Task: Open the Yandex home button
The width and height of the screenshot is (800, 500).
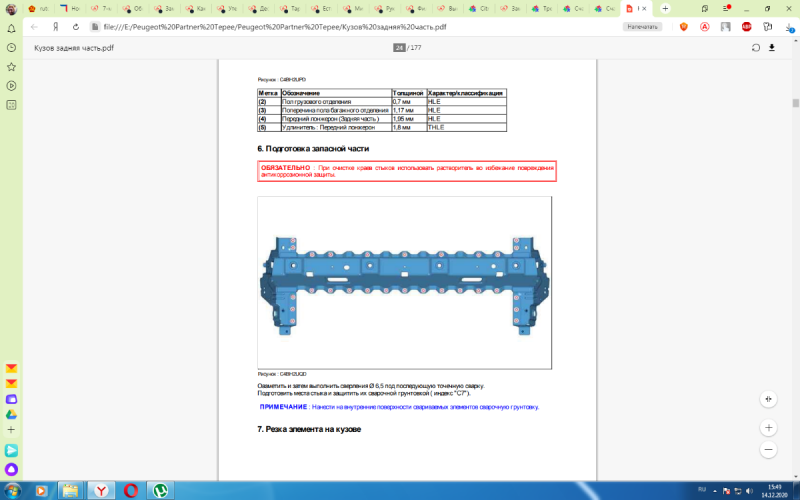Action: [54, 27]
